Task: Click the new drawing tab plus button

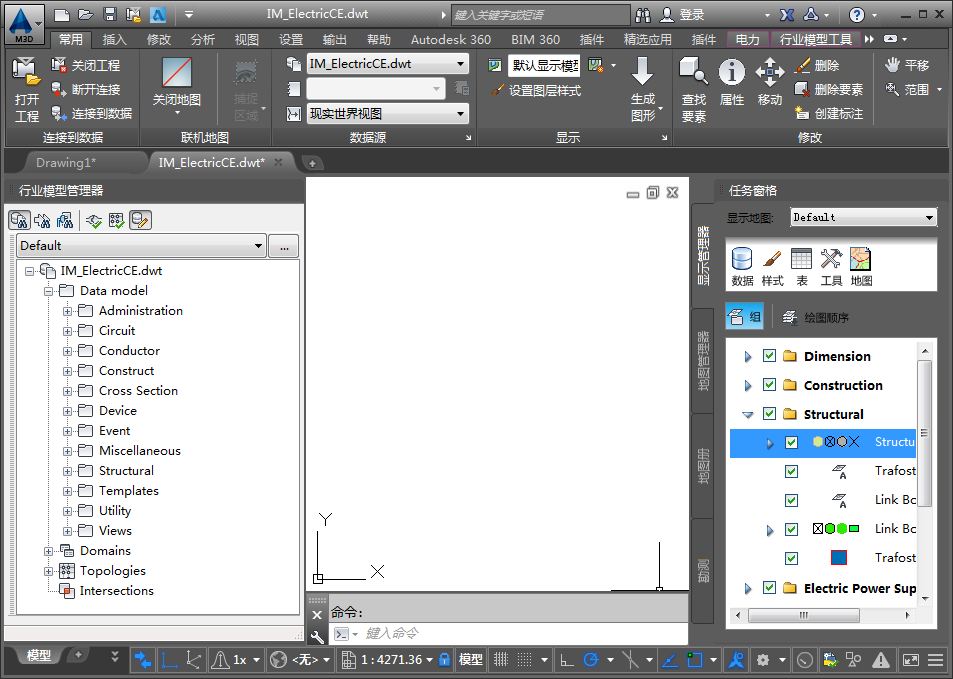Action: click(312, 163)
